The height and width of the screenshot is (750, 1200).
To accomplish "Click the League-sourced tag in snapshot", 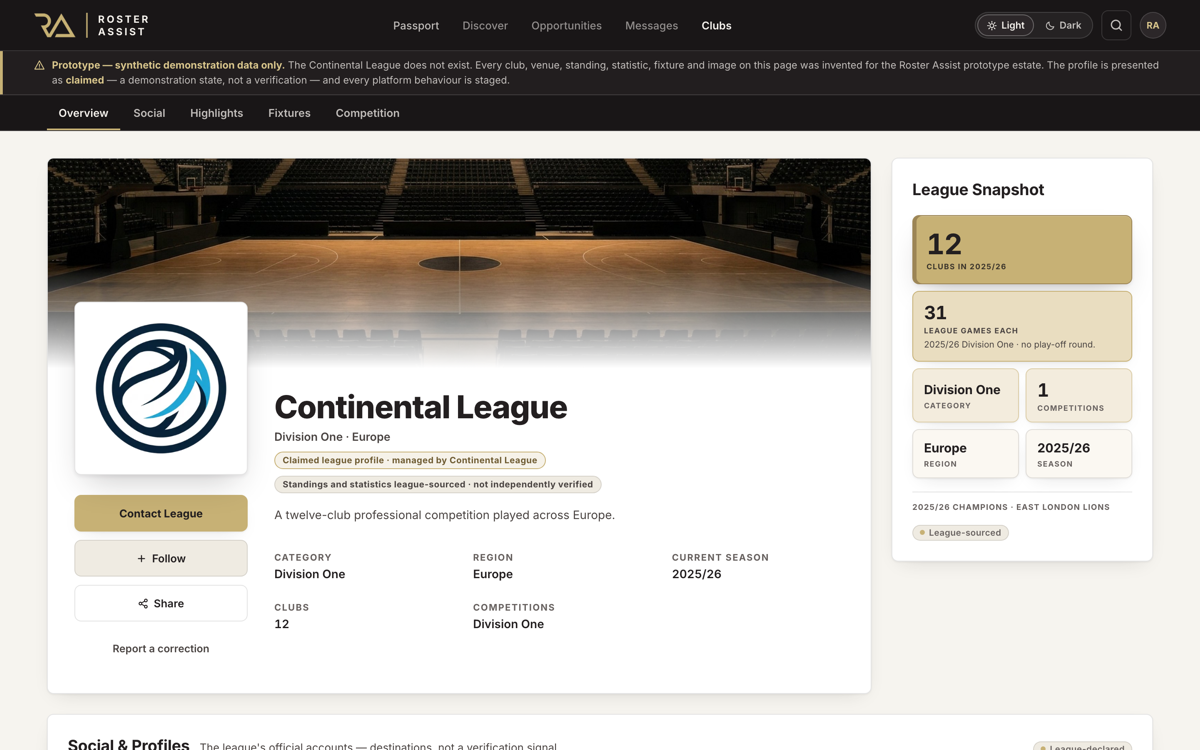I will (x=960, y=533).
